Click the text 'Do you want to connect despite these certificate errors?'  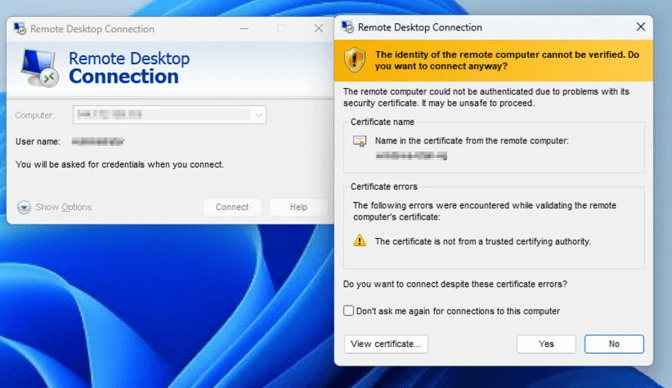pyautogui.click(x=455, y=284)
